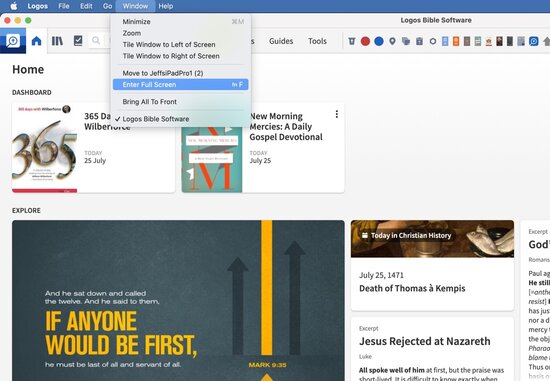The height and width of the screenshot is (381, 550).
Task: Click the stacked copy pages shortcut icon
Action: pyautogui.click(x=406, y=41)
